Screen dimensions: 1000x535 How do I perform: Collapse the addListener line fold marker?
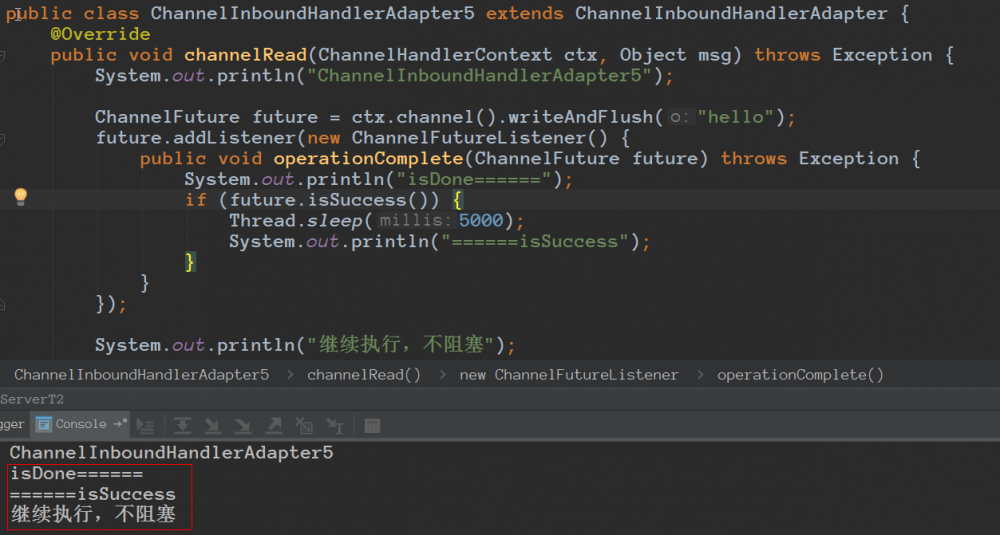point(3,139)
